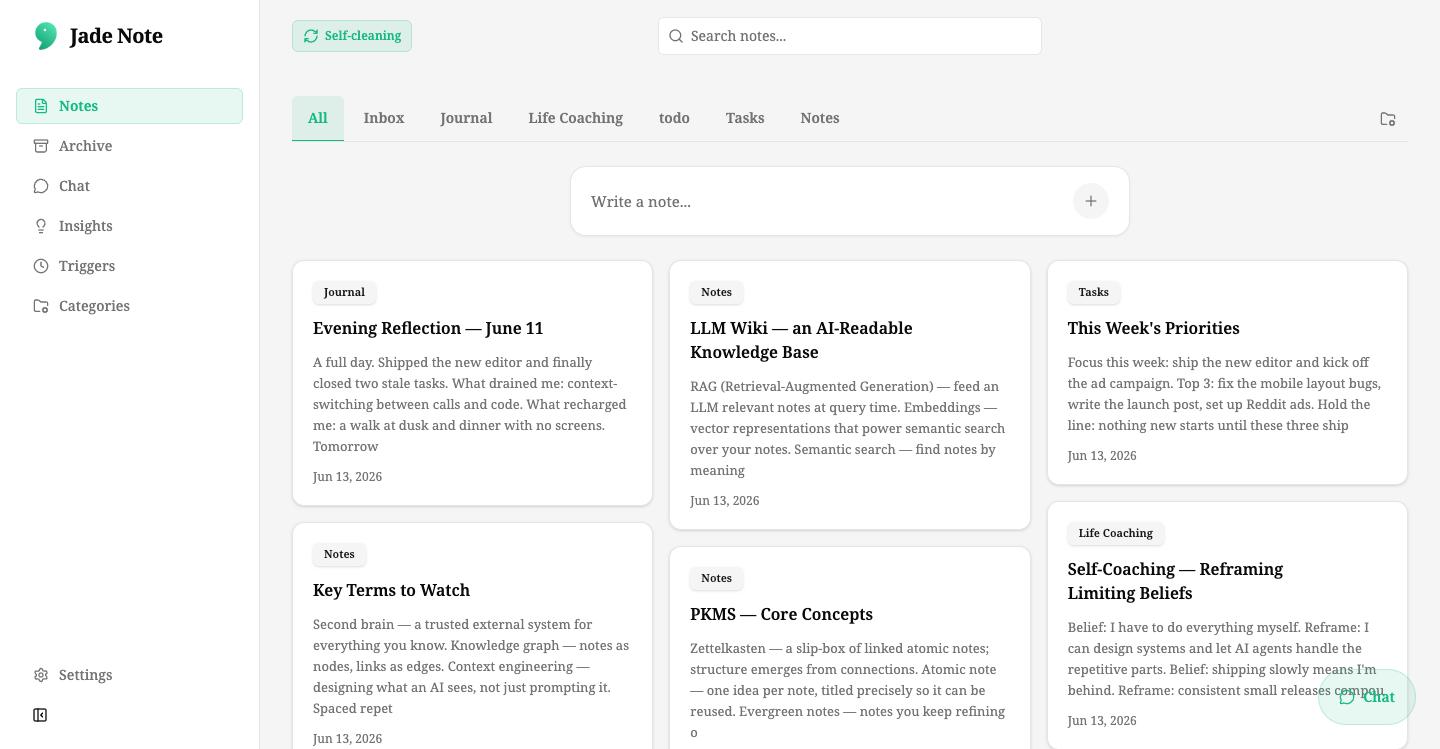Open Settings in the sidebar

pos(129,675)
